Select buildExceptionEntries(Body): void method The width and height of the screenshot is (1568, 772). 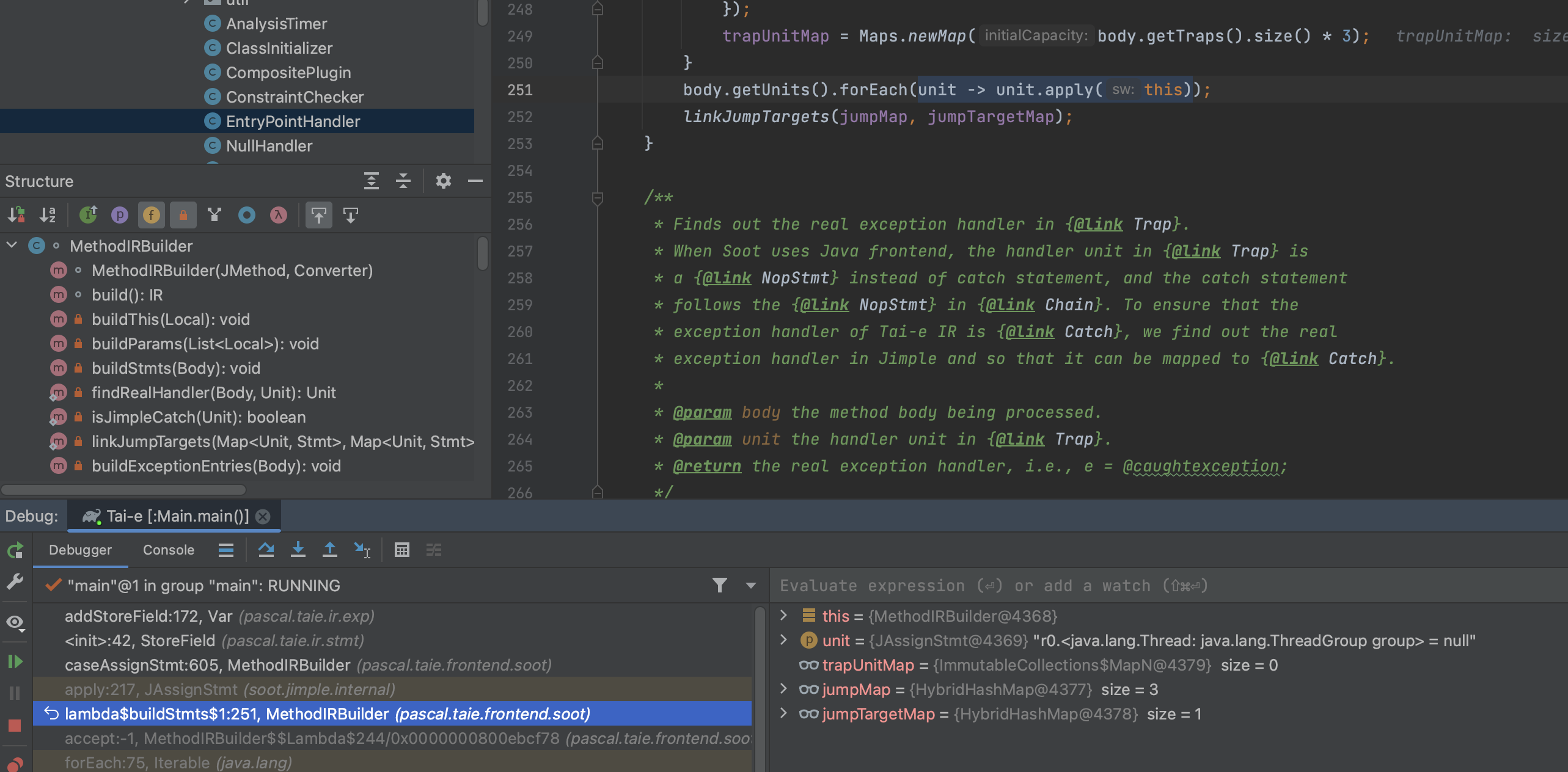pyautogui.click(x=216, y=466)
